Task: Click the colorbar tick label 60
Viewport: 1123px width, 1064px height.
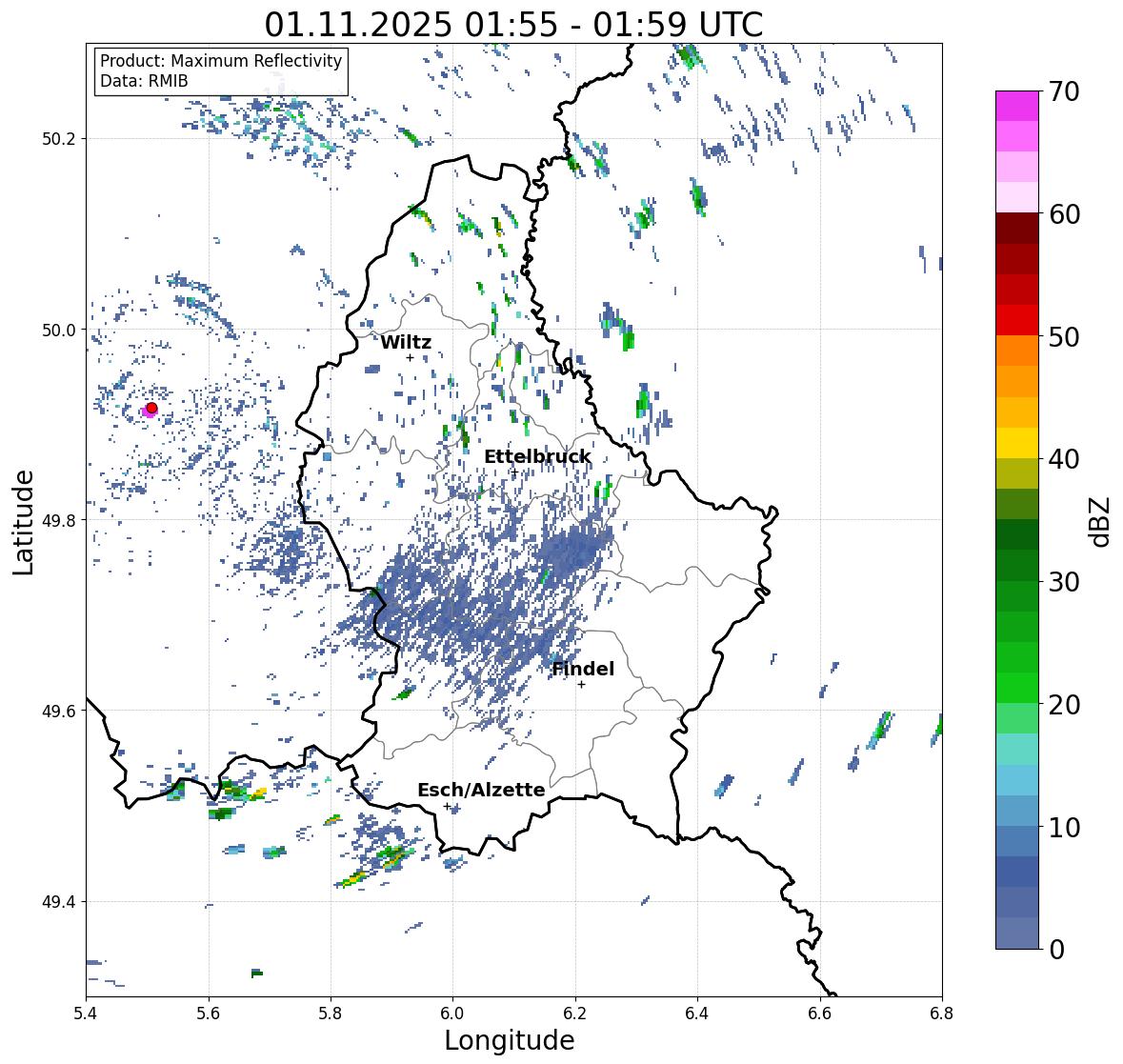Action: pos(1064,214)
